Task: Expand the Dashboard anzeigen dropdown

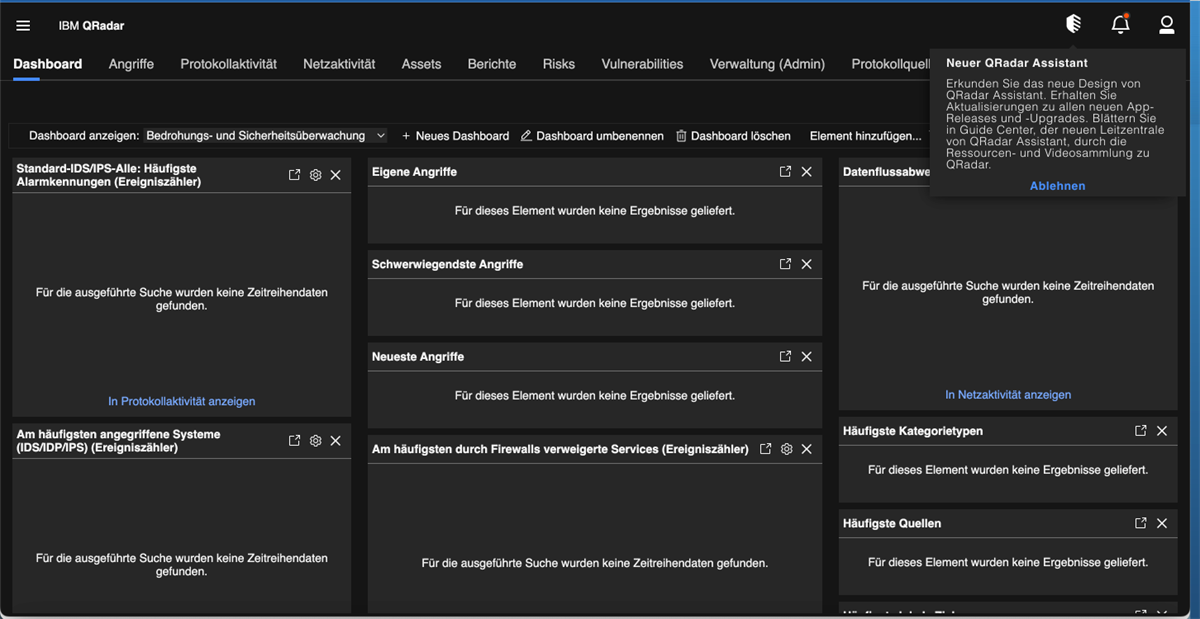Action: 265,136
